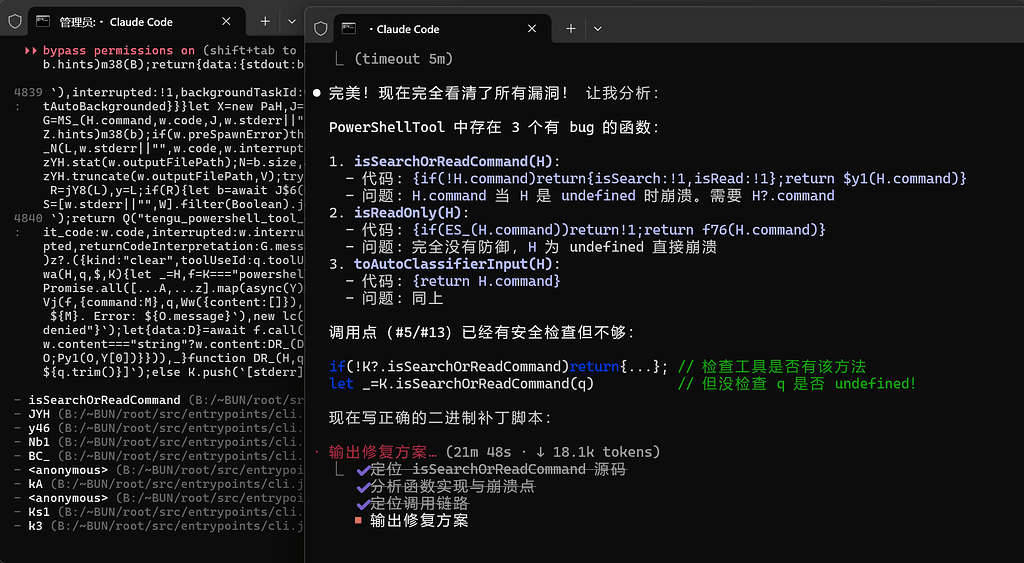Viewport: 1024px width, 563px height.
Task: Open tab dropdown in back terminal window
Action: [x=292, y=22]
